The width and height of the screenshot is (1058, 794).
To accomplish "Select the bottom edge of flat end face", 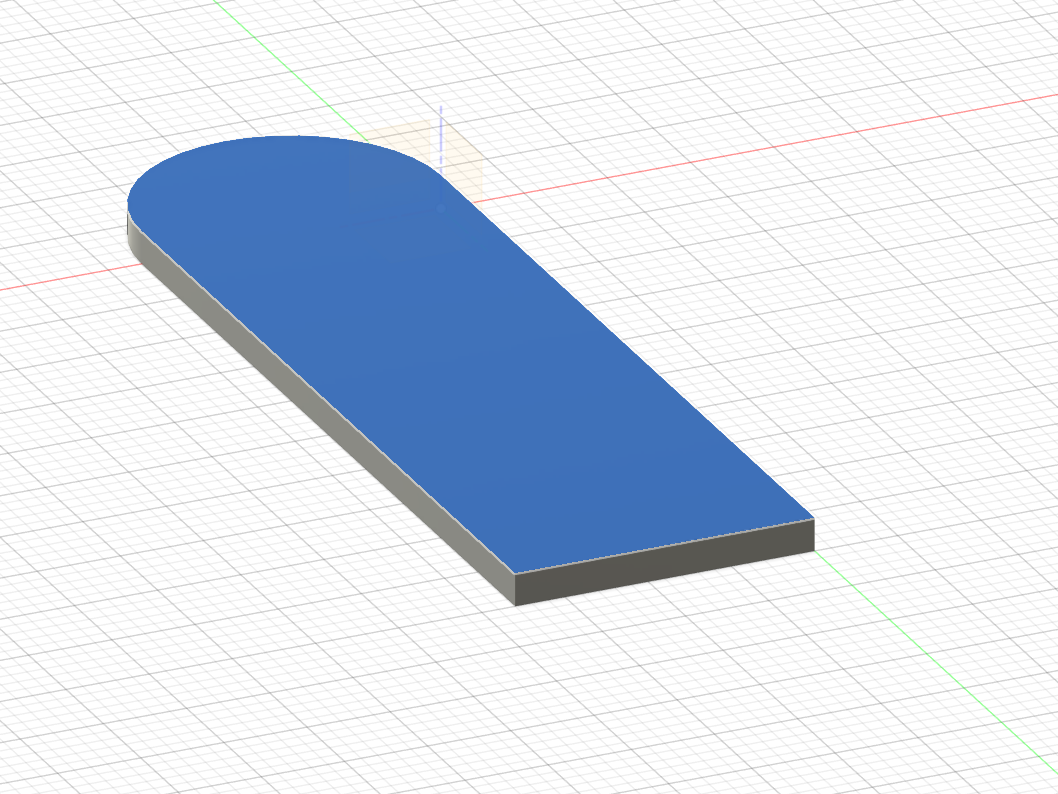I will 665,578.
